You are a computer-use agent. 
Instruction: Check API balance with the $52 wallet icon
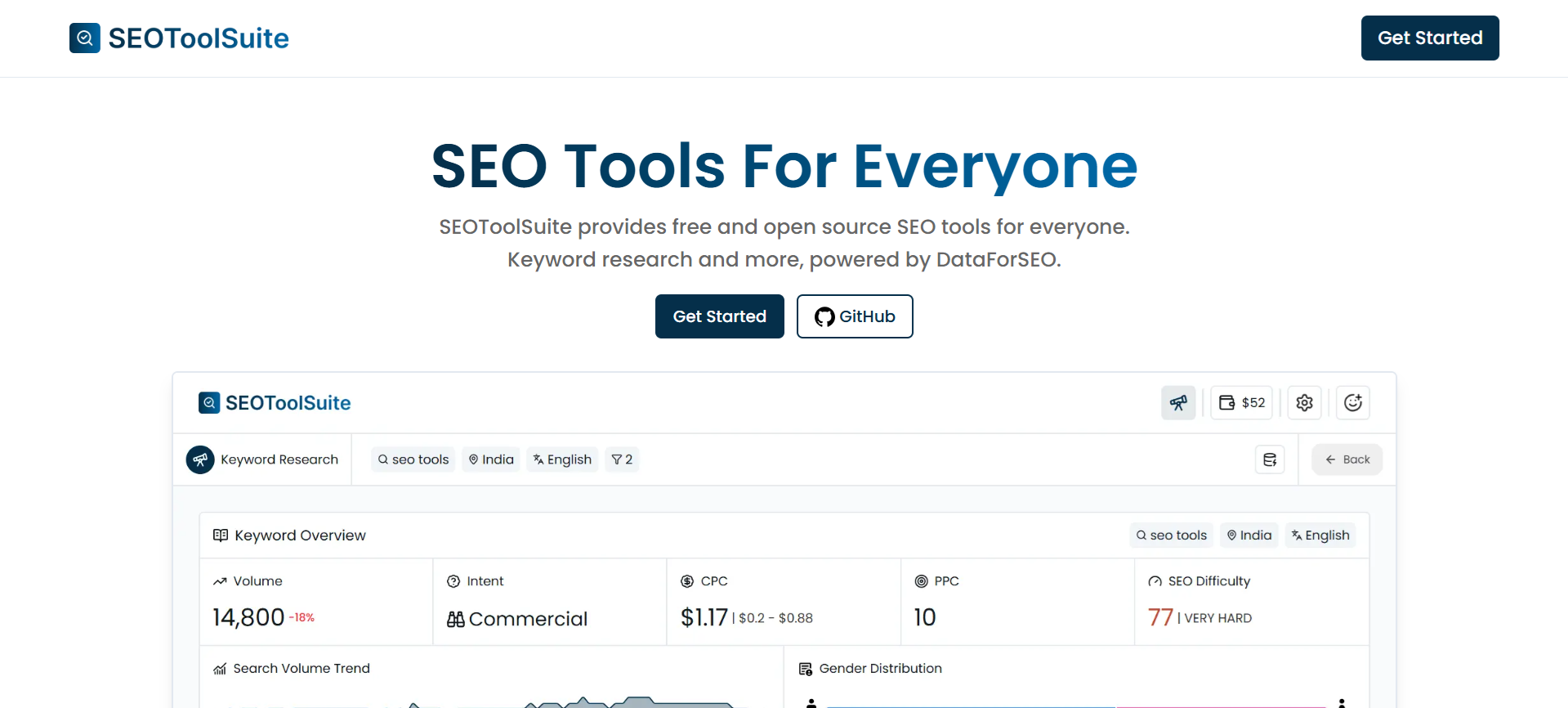point(1241,402)
